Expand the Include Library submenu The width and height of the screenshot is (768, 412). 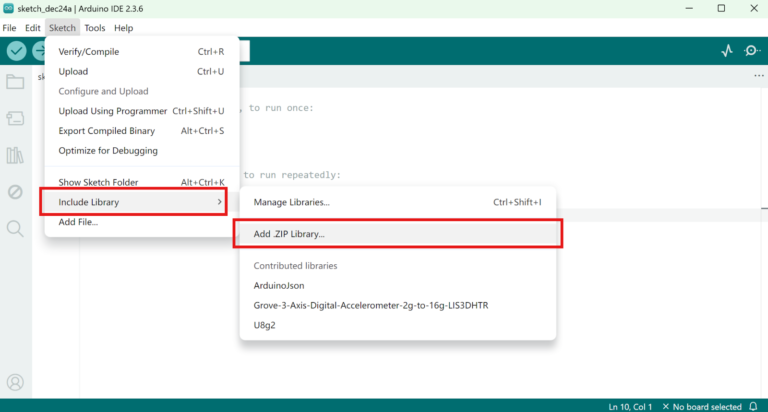point(134,202)
